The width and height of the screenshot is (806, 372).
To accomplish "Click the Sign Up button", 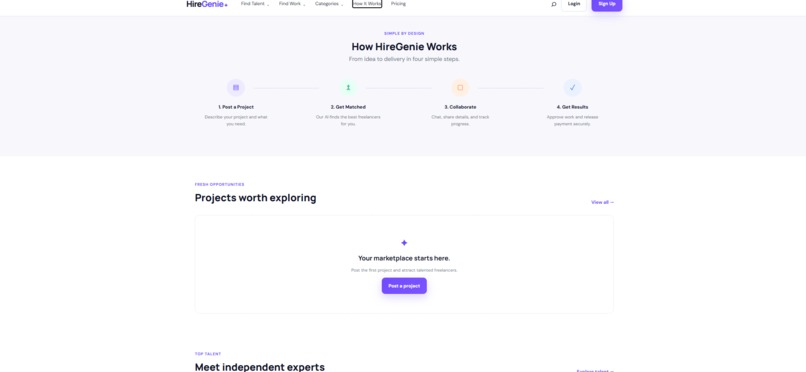I will (607, 4).
